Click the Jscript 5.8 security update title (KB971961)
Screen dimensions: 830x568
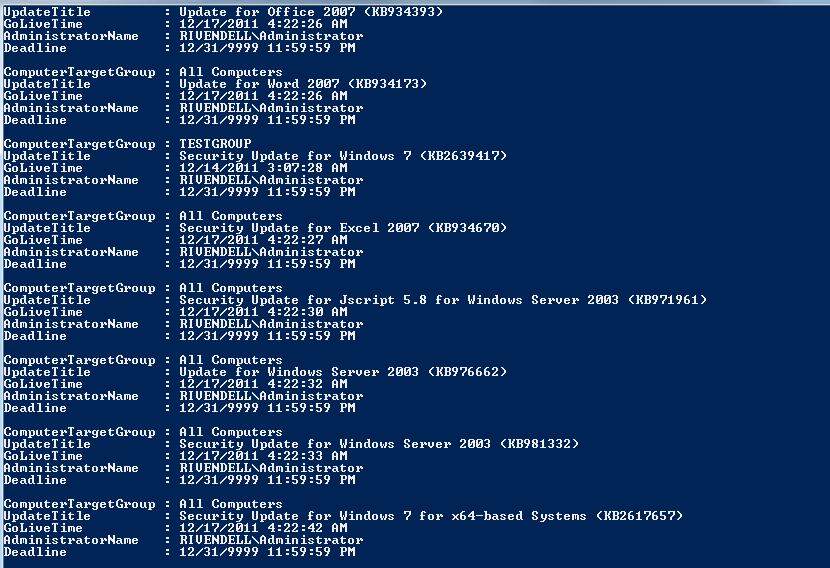point(443,300)
